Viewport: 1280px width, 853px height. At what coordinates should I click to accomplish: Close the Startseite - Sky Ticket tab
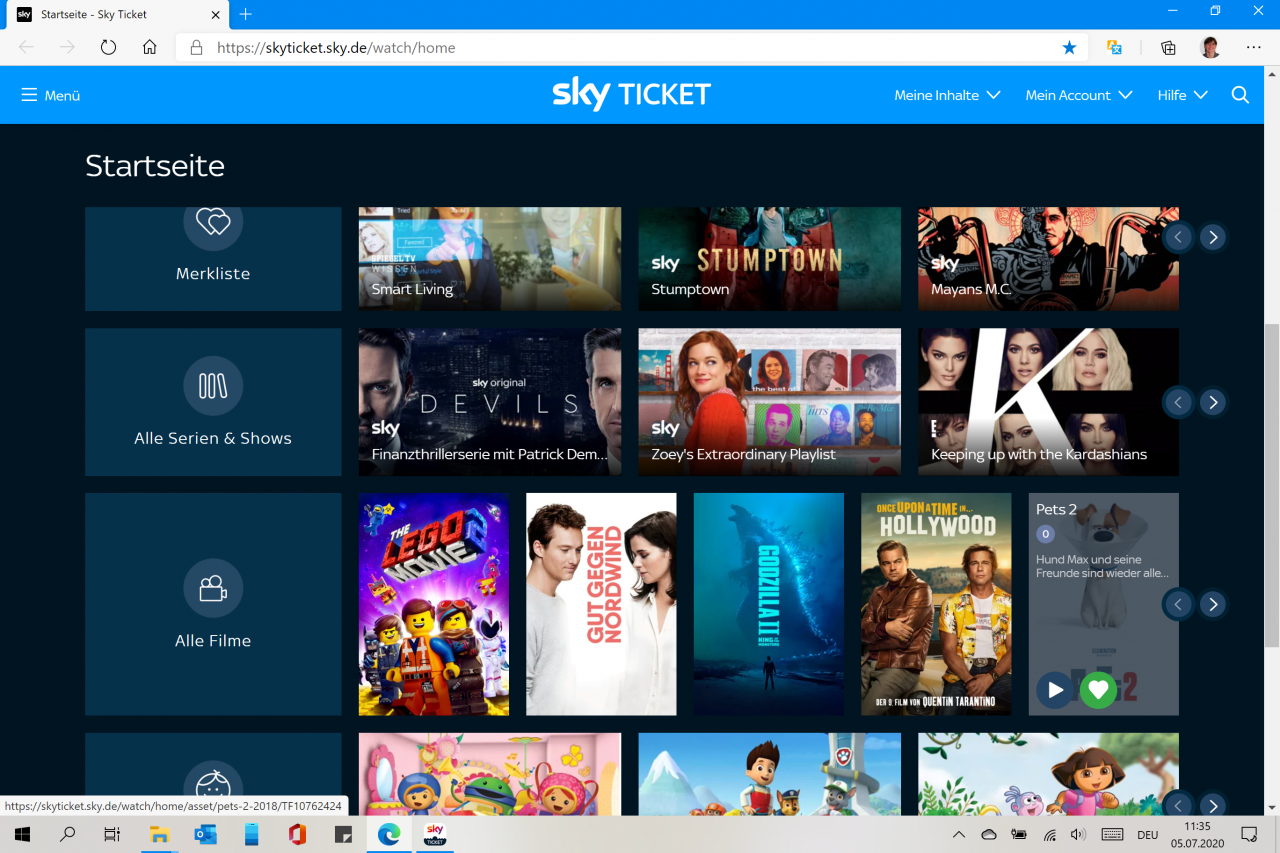[x=216, y=14]
